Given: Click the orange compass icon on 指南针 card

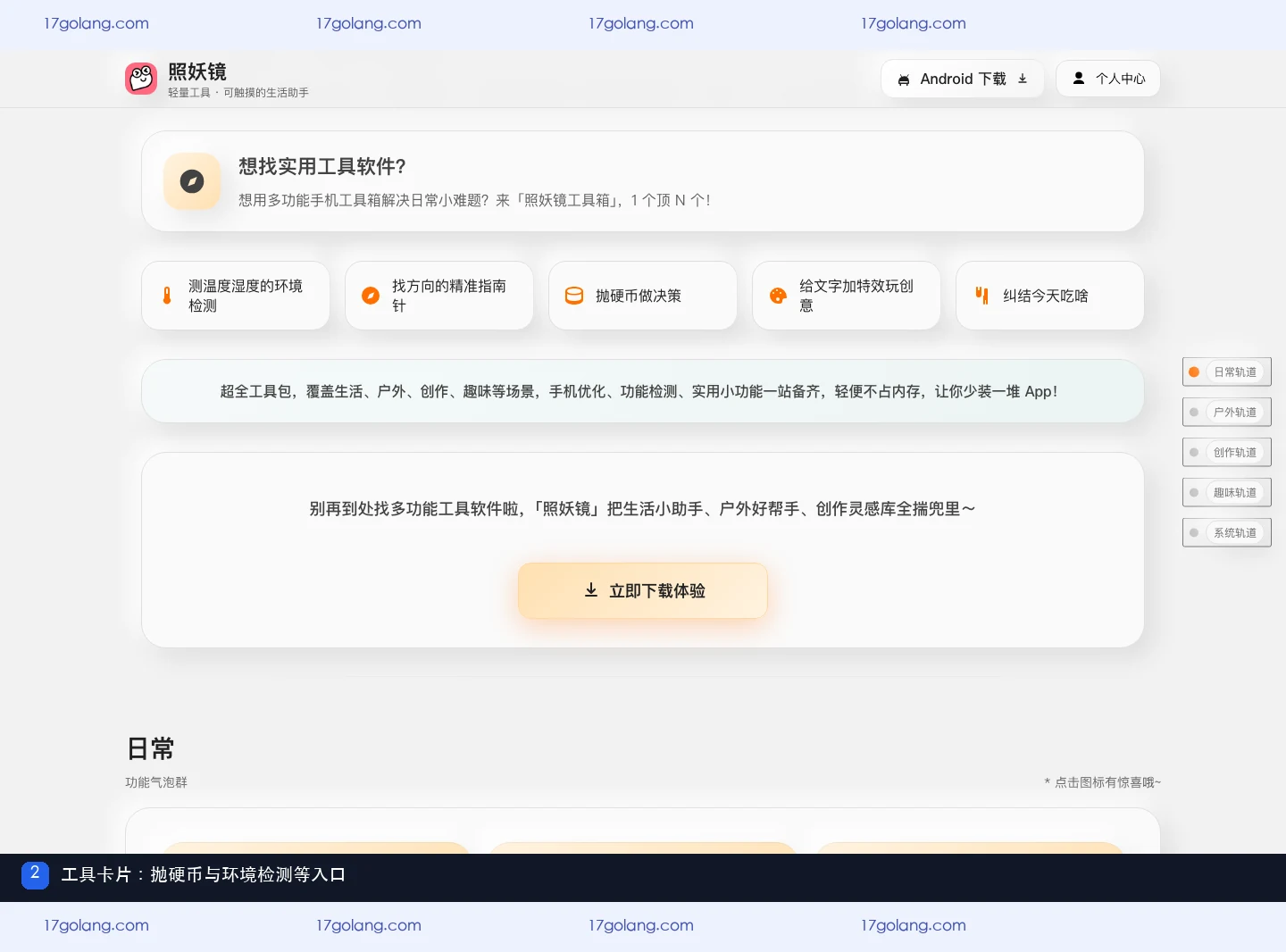Looking at the screenshot, I should [x=371, y=296].
